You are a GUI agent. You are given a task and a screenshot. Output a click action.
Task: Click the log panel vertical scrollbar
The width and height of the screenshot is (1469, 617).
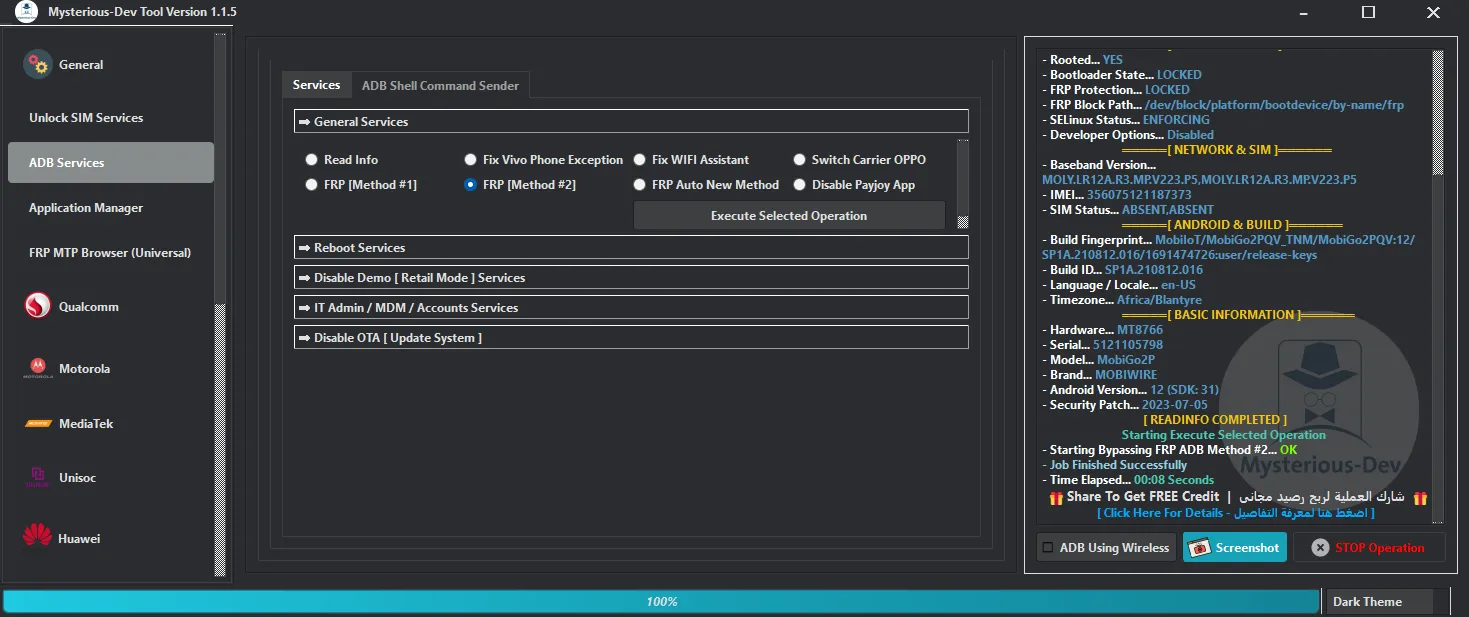1438,285
